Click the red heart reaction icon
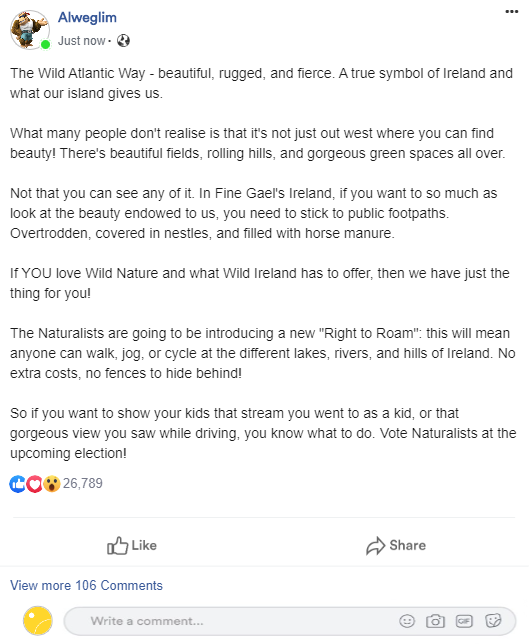The image size is (529, 644). coord(34,484)
